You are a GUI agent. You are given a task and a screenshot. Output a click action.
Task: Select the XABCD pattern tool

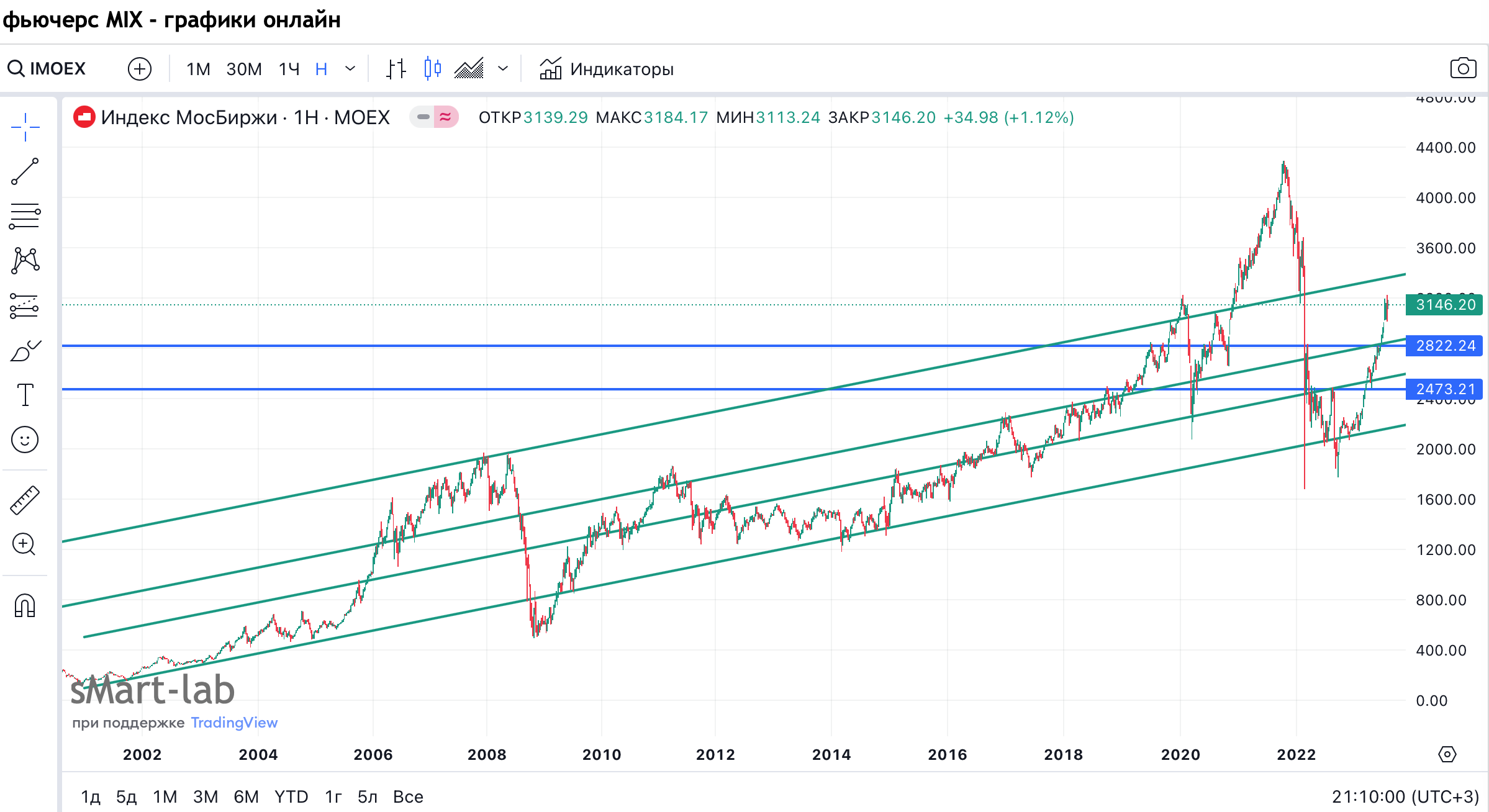click(x=25, y=261)
